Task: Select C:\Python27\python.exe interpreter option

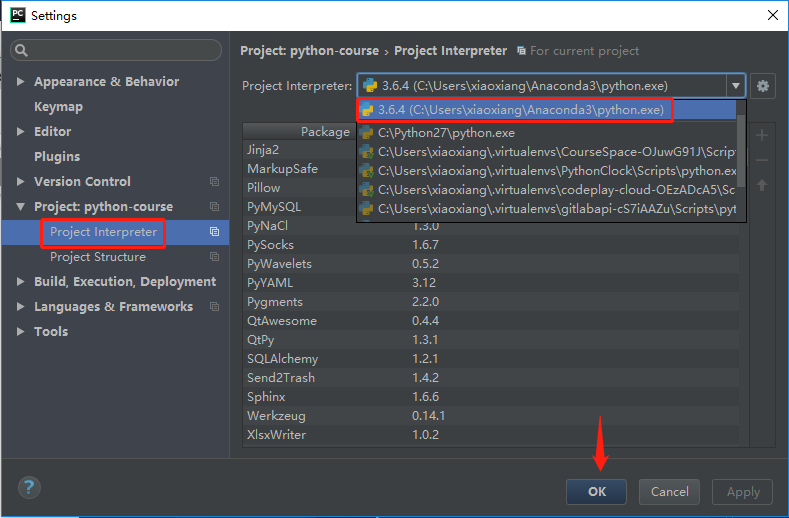Action: [x=547, y=133]
